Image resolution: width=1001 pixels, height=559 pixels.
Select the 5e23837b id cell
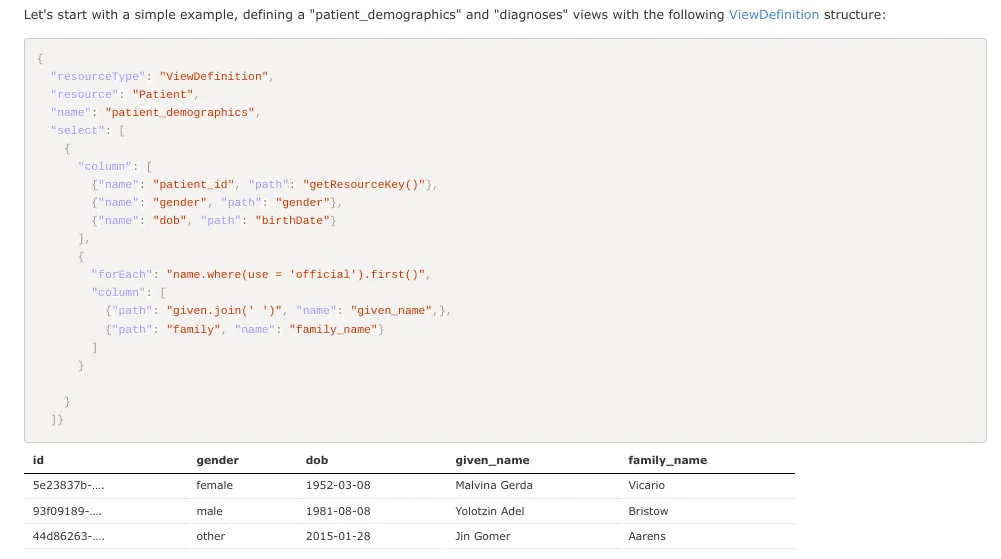click(68, 485)
